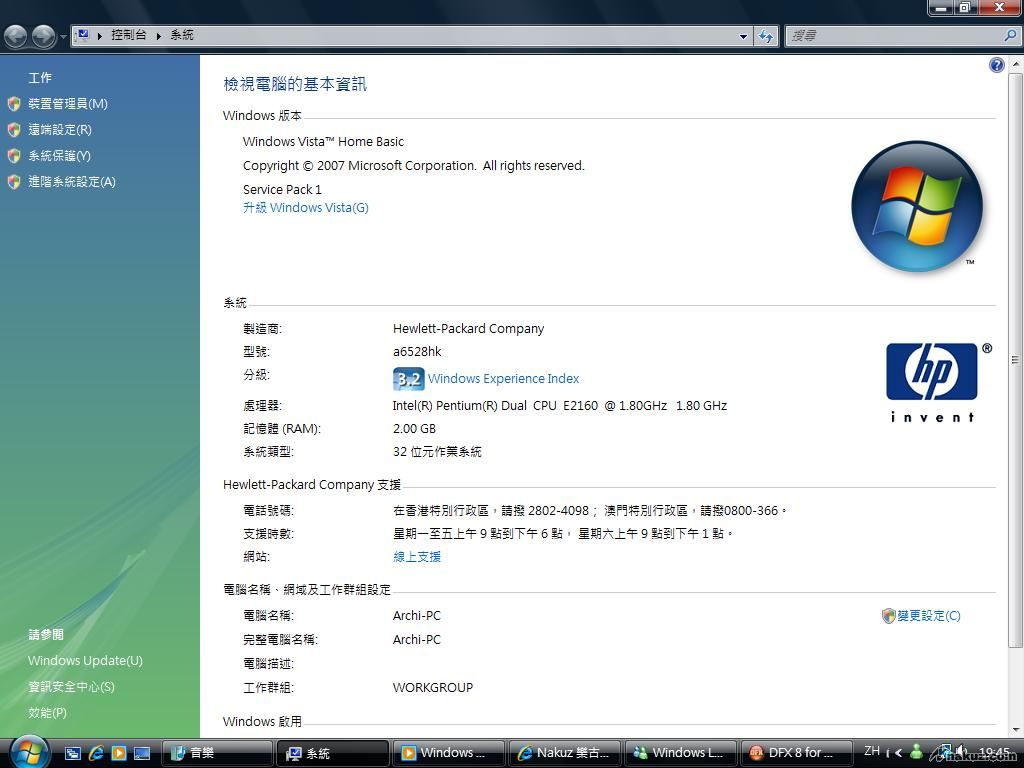Image resolution: width=1024 pixels, height=768 pixels.
Task: Switch to Windows Media Player taskbar button
Action: (449, 753)
